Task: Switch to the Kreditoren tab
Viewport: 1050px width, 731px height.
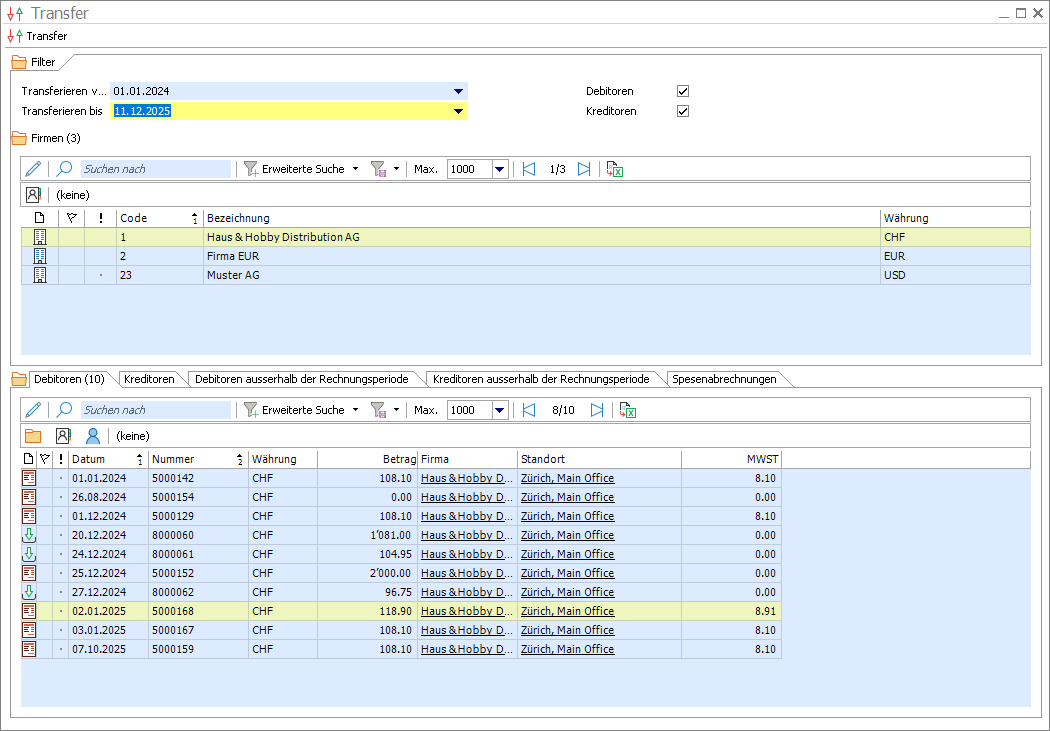Action: click(x=149, y=379)
